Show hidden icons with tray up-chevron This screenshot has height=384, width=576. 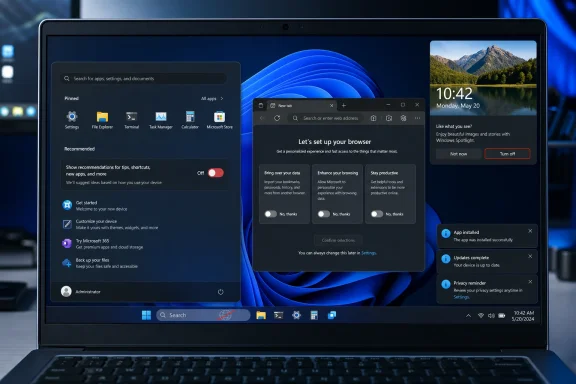click(x=468, y=316)
